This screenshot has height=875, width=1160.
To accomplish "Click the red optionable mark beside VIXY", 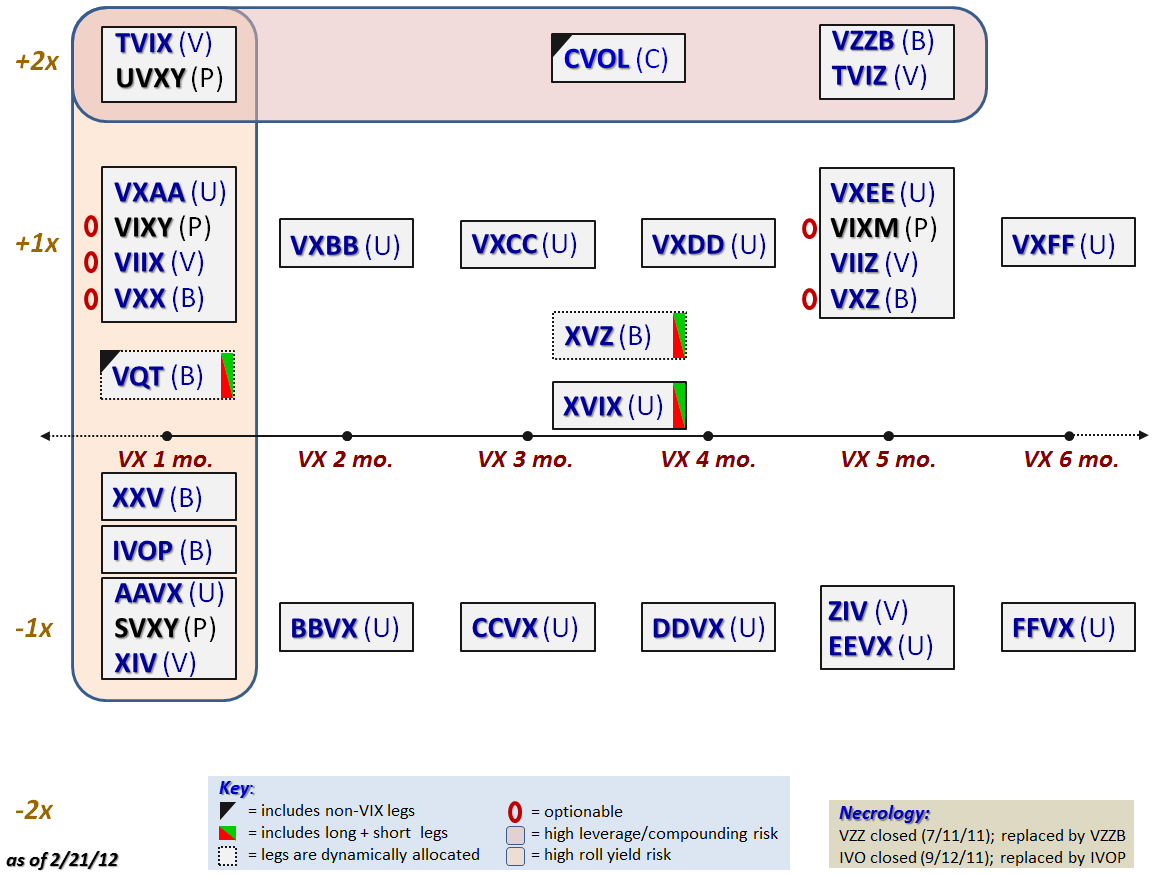I will [x=91, y=226].
